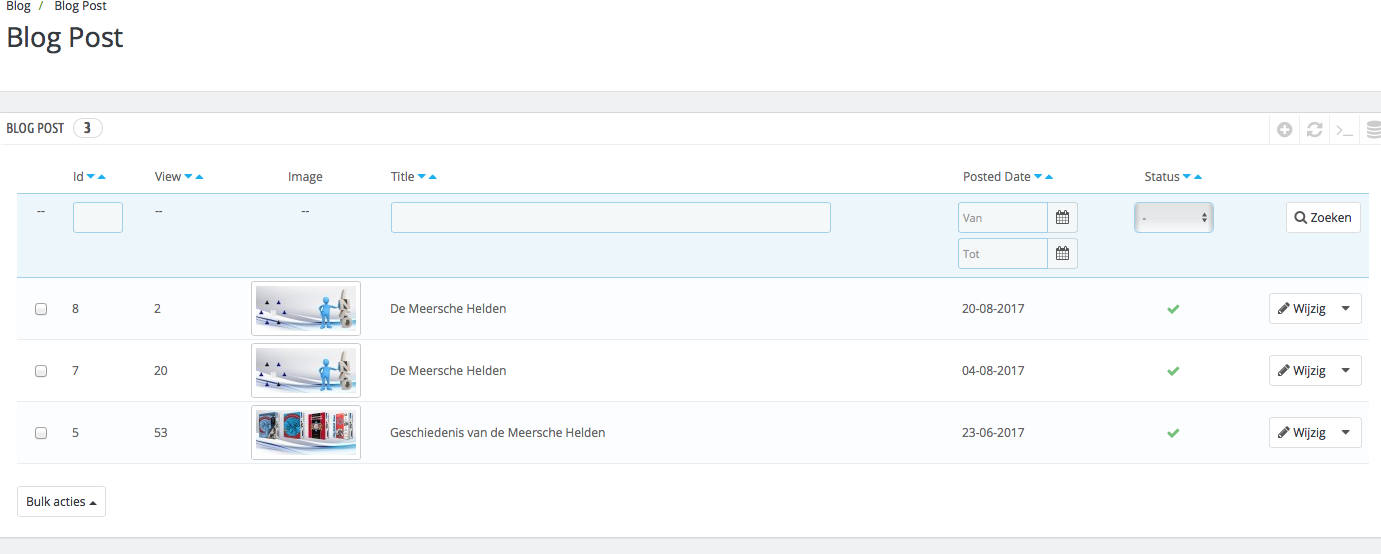1381x554 pixels.
Task: Open calendar for the Van date field
Action: click(x=1062, y=217)
